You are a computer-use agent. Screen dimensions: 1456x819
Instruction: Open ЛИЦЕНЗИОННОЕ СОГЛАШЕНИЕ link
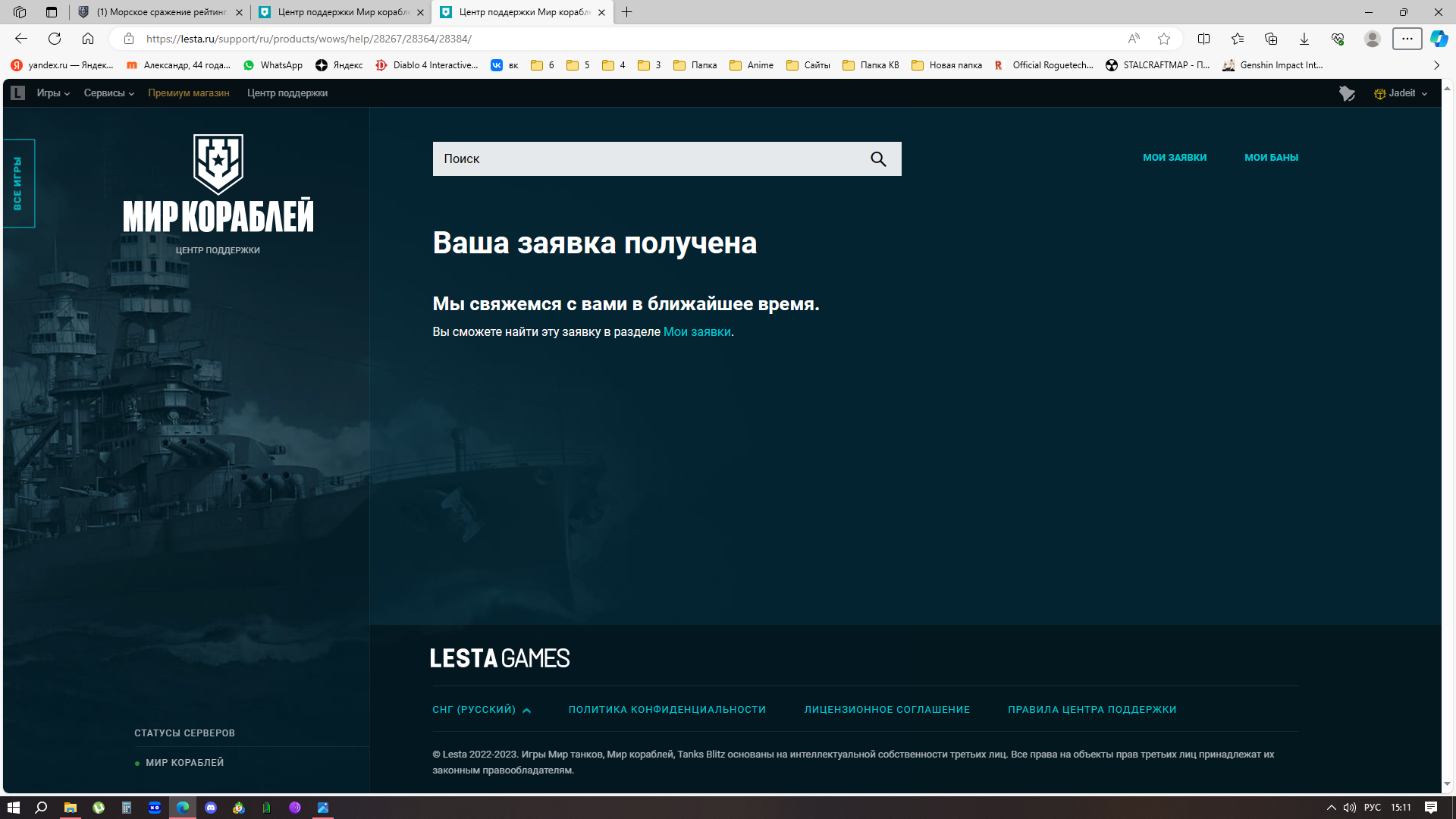[887, 710]
